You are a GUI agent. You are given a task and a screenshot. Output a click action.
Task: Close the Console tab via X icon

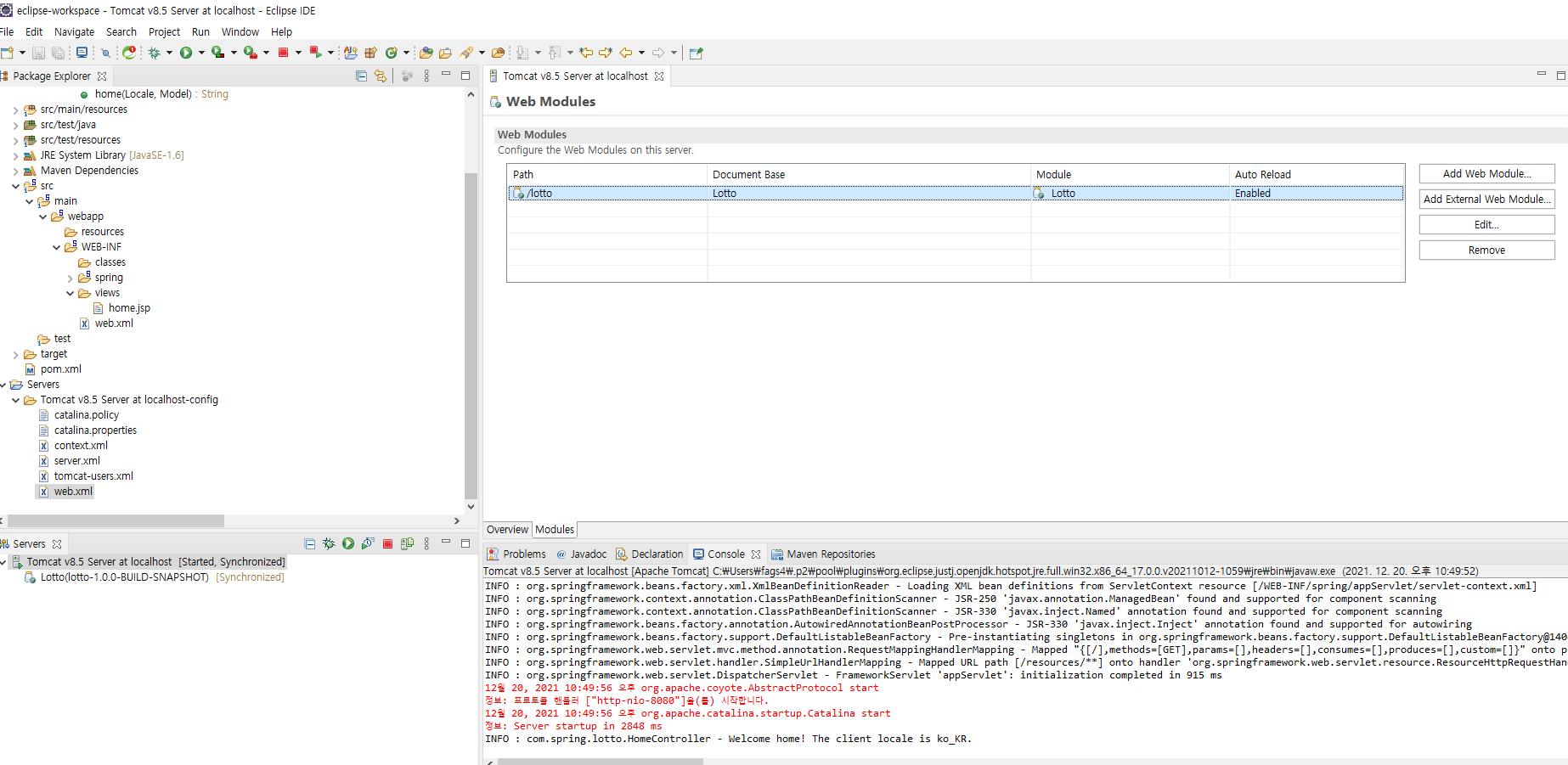pos(756,554)
